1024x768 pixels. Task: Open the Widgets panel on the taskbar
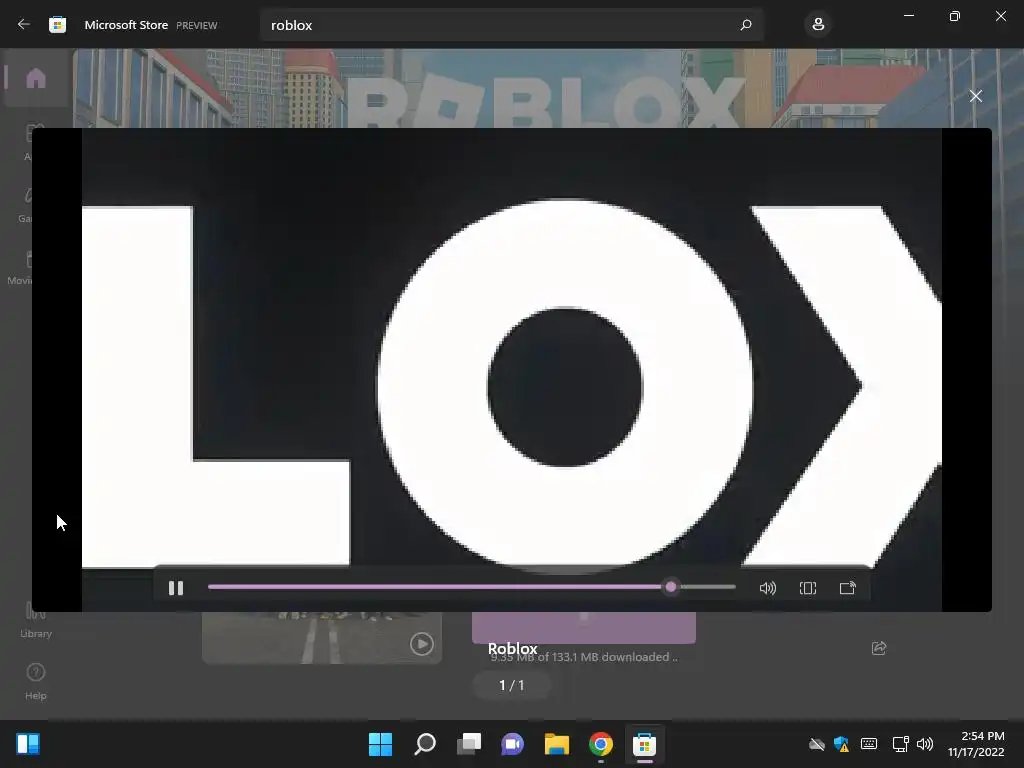point(28,744)
